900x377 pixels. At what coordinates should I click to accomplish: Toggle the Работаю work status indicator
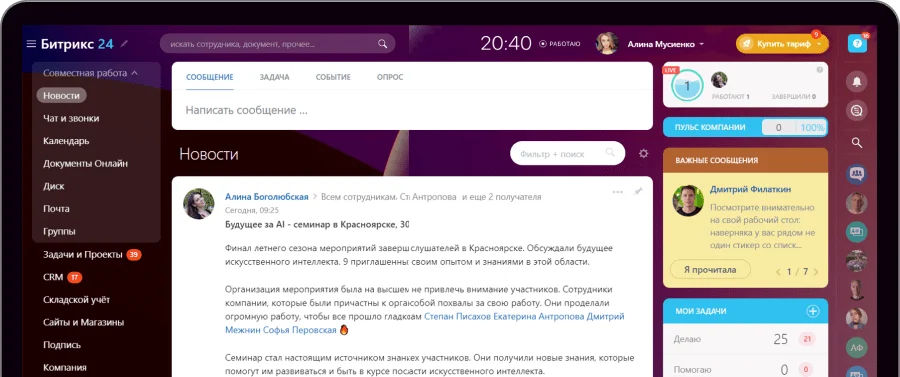point(560,44)
